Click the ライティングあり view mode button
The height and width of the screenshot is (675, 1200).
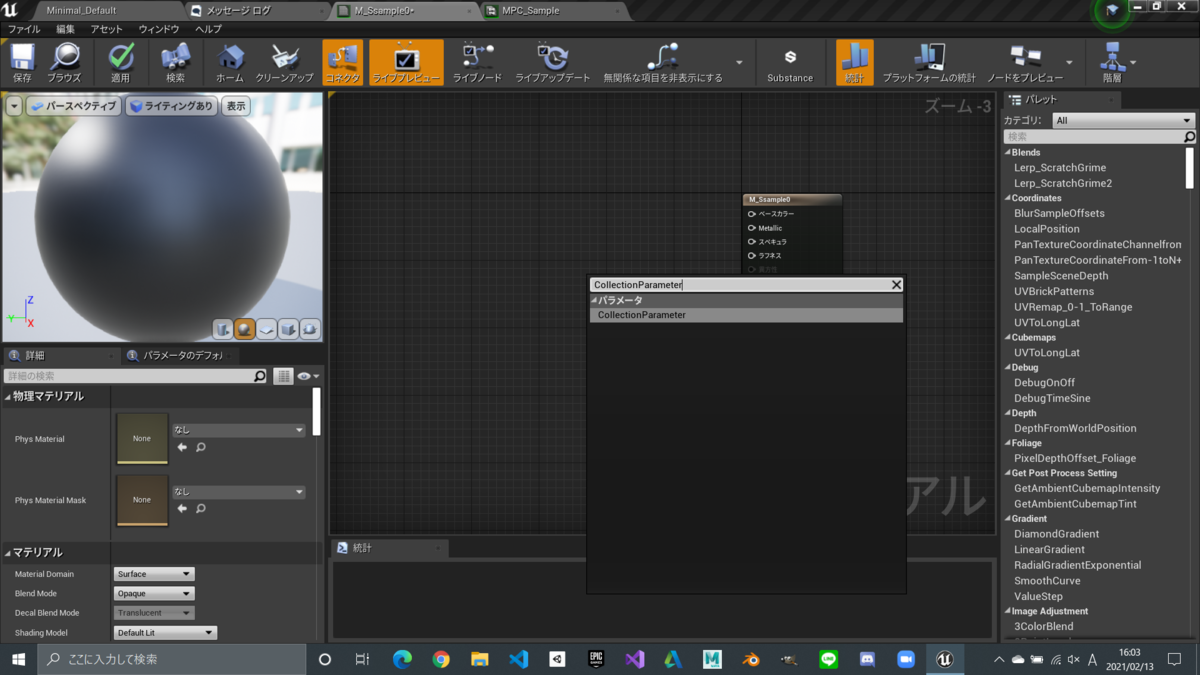point(171,106)
